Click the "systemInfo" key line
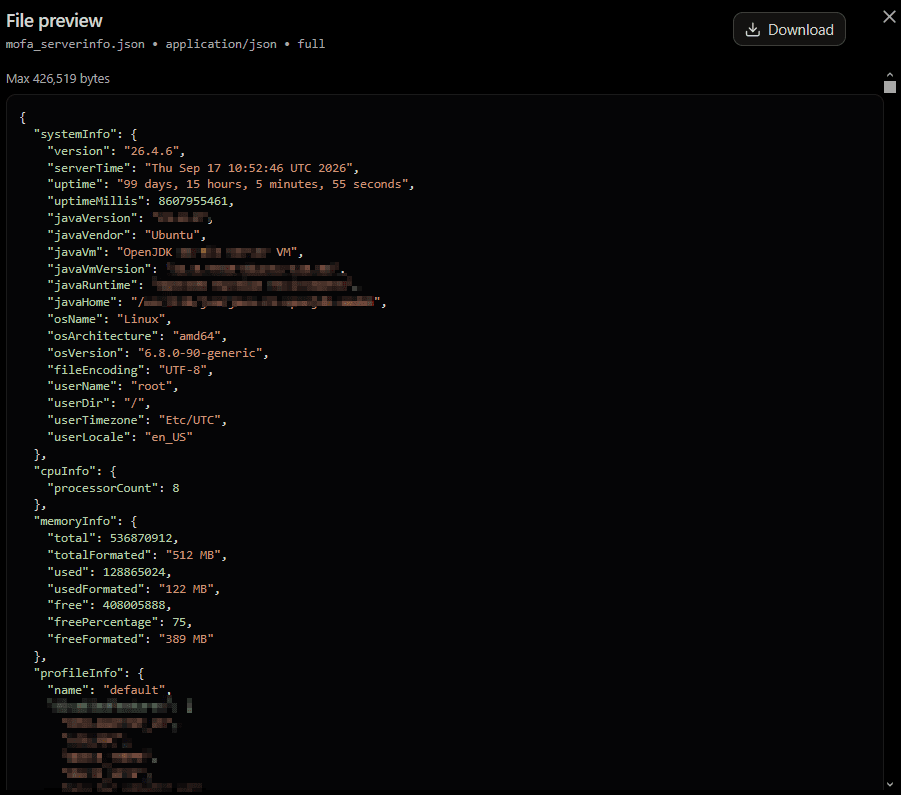Screen dimensions: 901x795 pos(85,134)
